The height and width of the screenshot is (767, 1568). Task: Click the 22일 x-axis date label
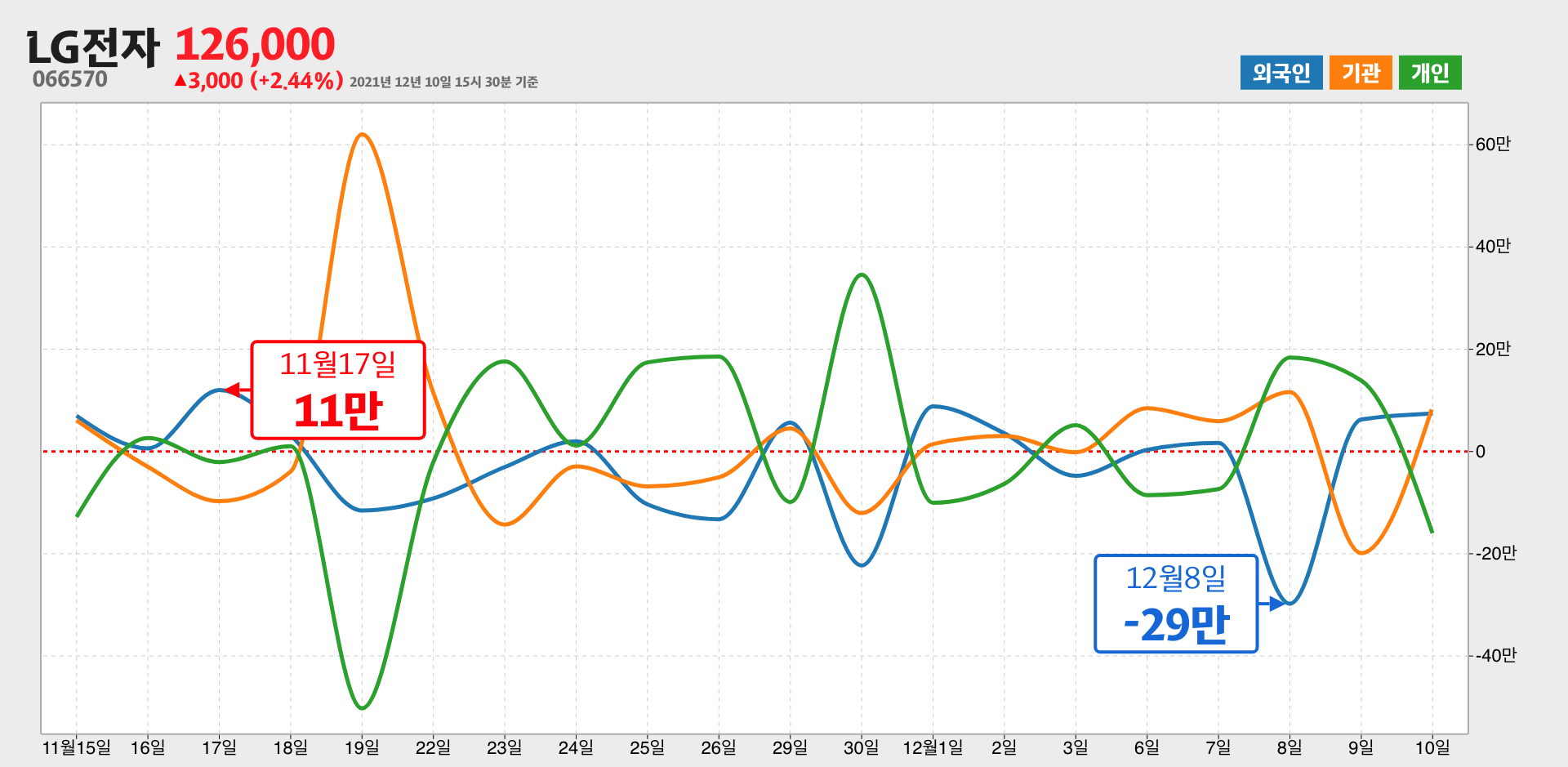click(x=433, y=747)
